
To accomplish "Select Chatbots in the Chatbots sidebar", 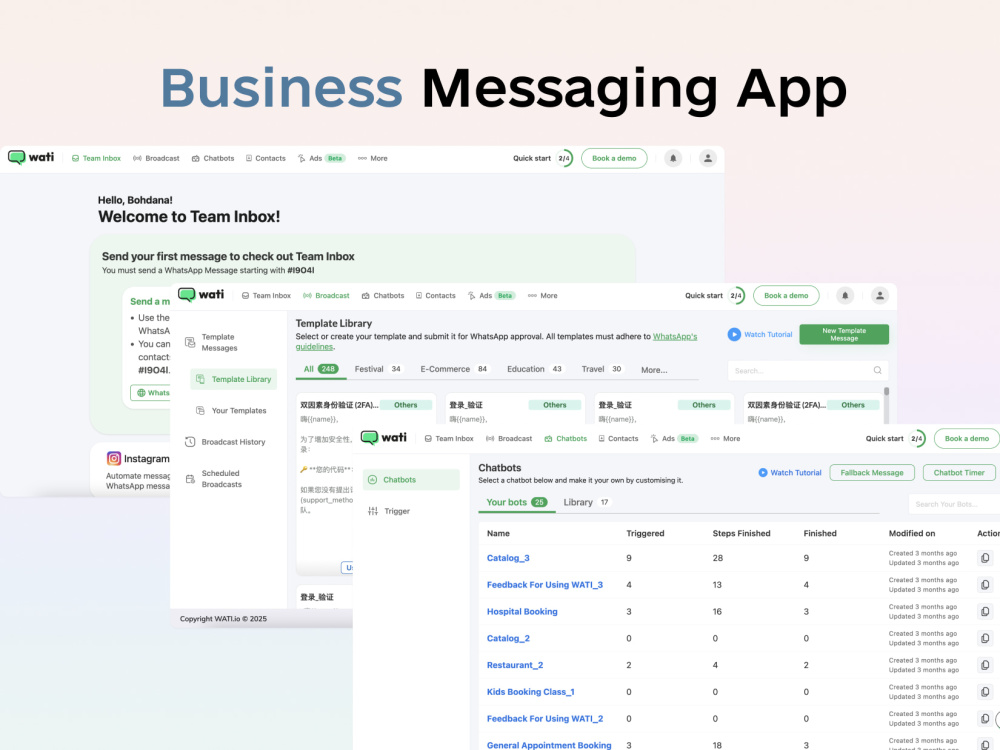I will pyautogui.click(x=411, y=480).
